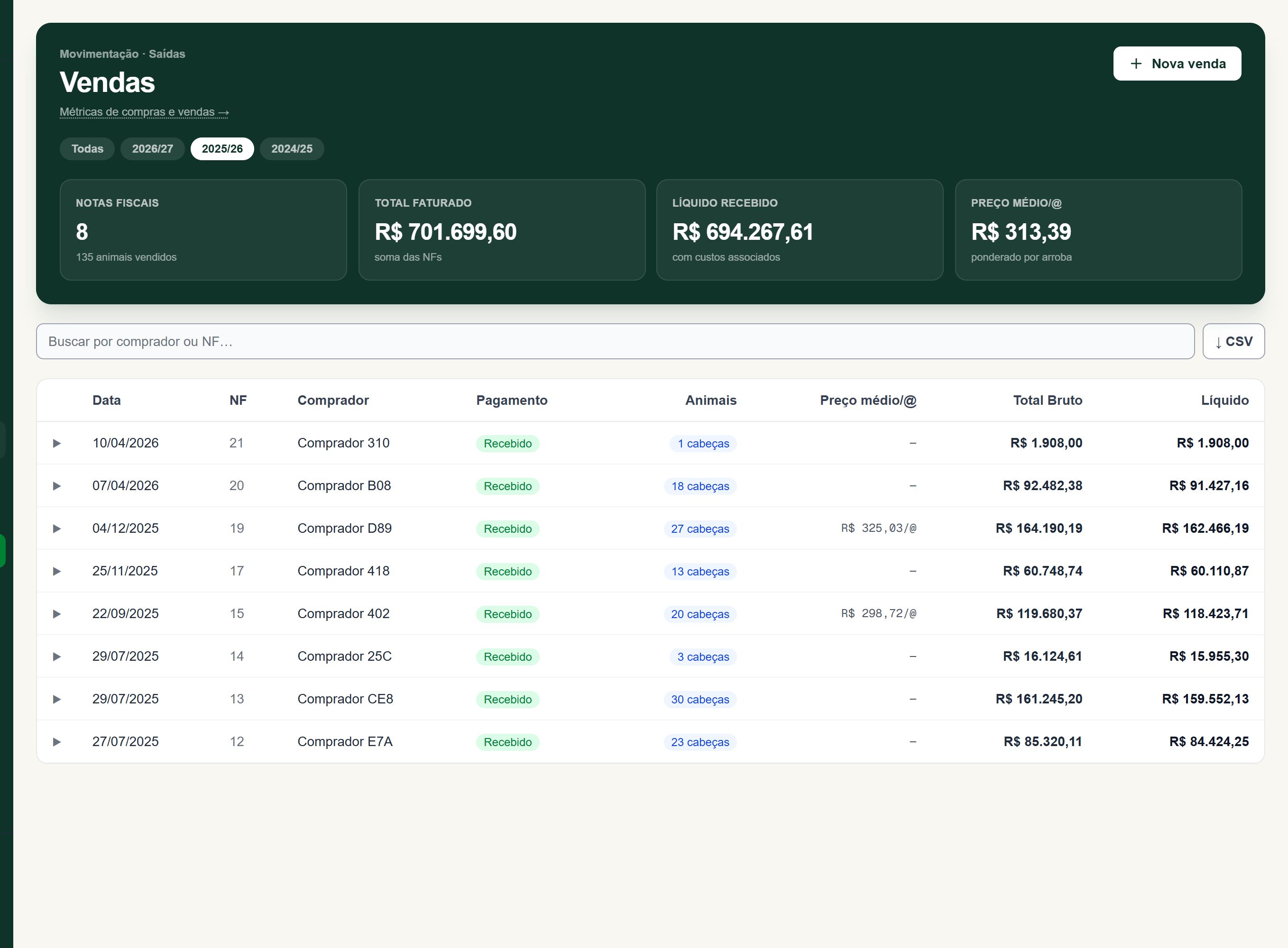Switch to the 2024/25 season filter
Screen dimensions: 1288x948
(x=292, y=149)
